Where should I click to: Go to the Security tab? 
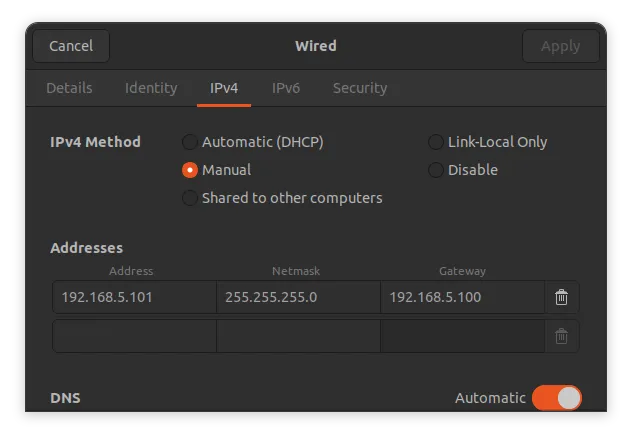point(360,88)
